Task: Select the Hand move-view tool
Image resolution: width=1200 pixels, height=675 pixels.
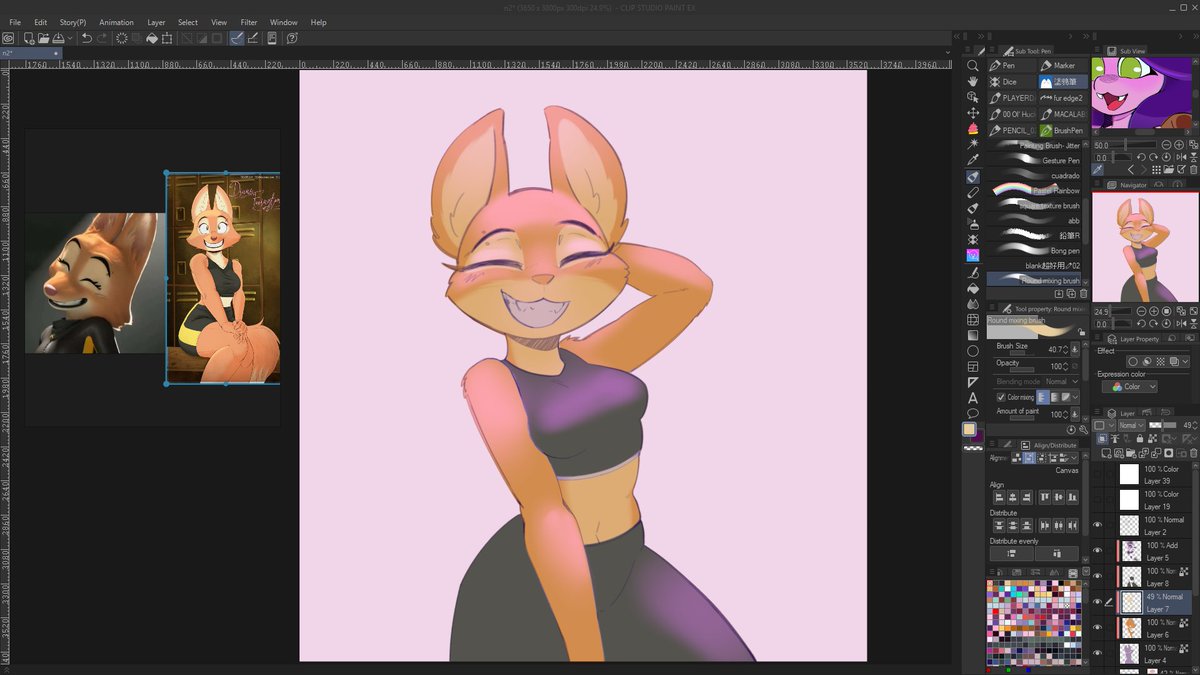Action: pyautogui.click(x=972, y=82)
